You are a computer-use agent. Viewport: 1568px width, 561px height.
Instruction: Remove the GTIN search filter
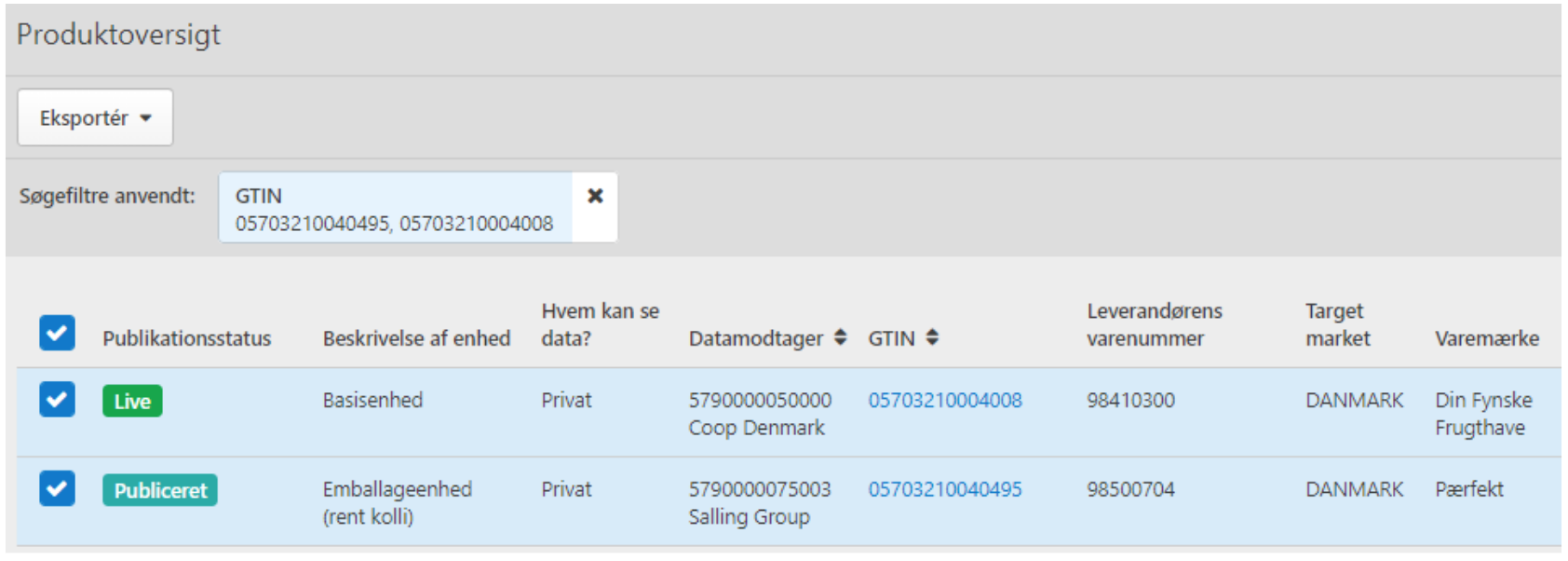coord(595,196)
